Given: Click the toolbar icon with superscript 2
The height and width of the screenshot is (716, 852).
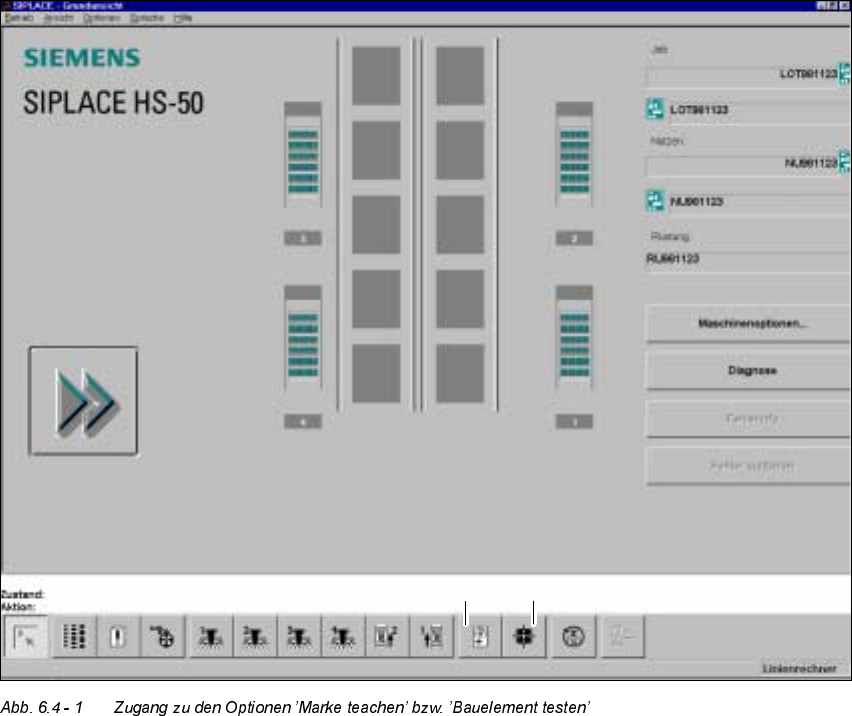Looking at the screenshot, I should click(387, 636).
